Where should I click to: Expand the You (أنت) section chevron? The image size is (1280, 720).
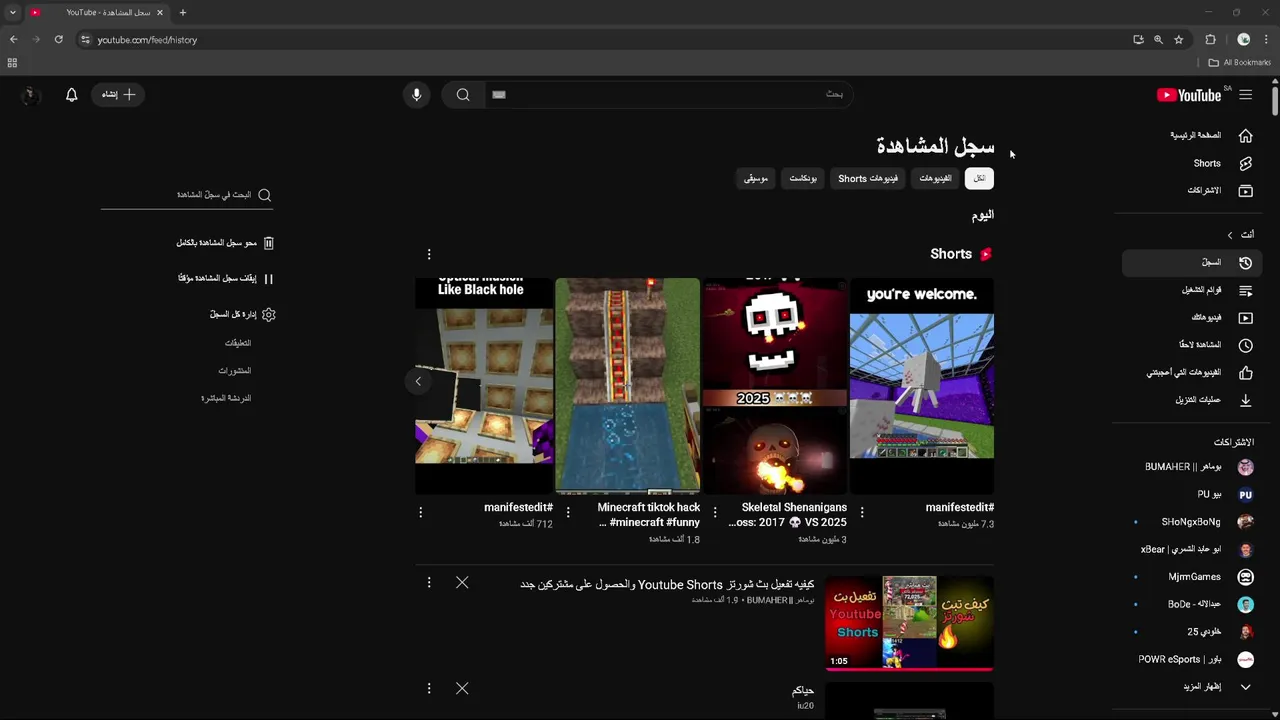click(1230, 235)
